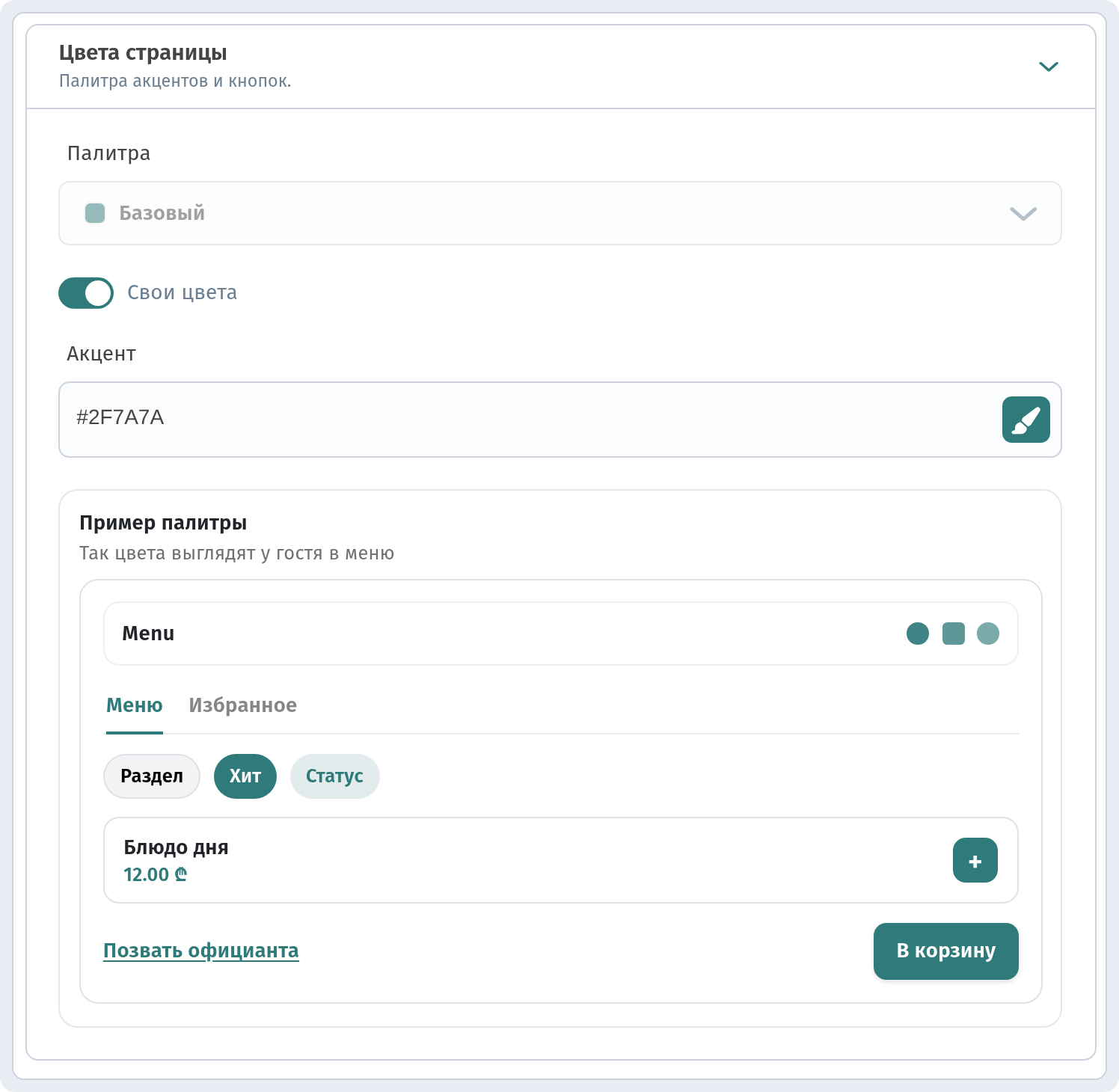The image size is (1119, 1092).
Task: Select the Статус chip
Action: 334,776
